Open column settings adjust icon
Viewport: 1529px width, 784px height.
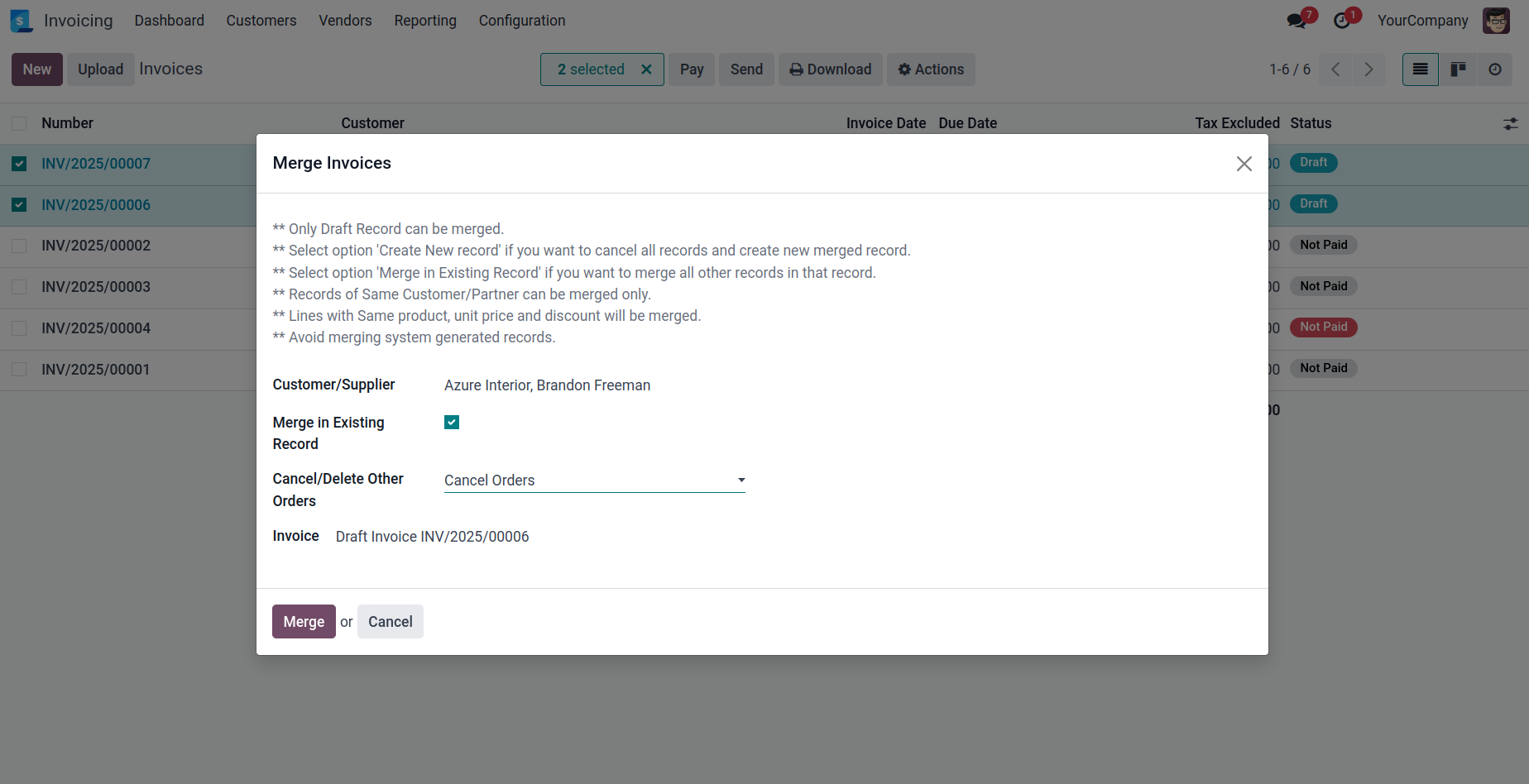click(1510, 123)
